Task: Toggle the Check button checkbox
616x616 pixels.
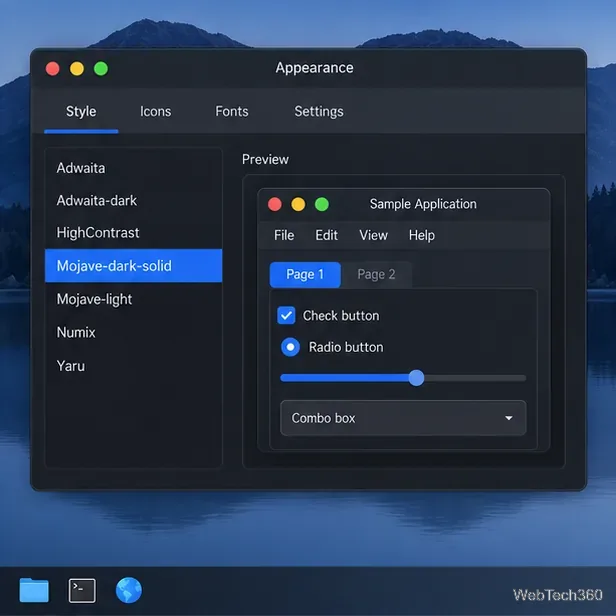Action: pyautogui.click(x=286, y=315)
